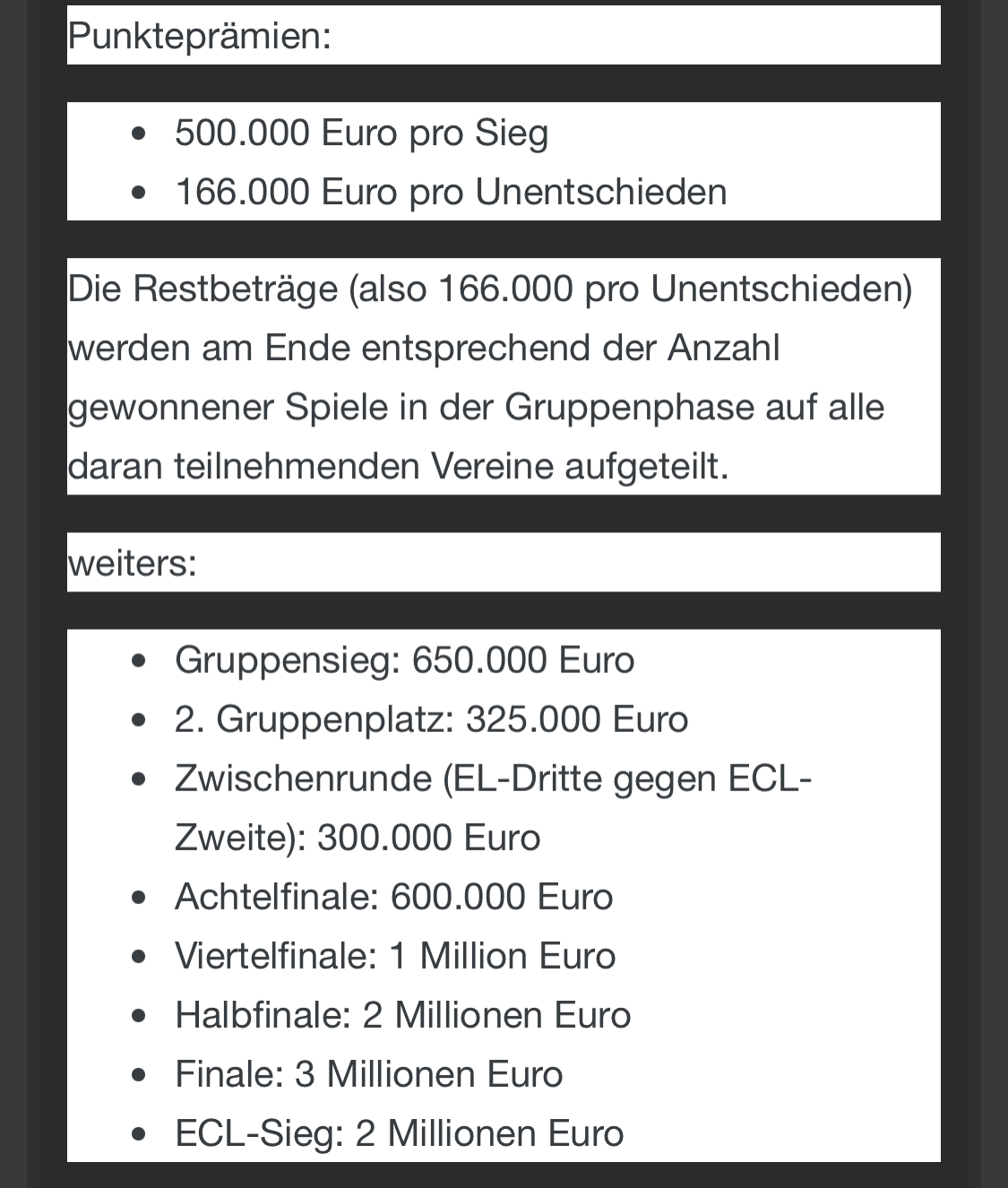The height and width of the screenshot is (1188, 1008).
Task: Click the paragraph starting 'Die Restbeträge'
Action: pyautogui.click(x=490, y=377)
